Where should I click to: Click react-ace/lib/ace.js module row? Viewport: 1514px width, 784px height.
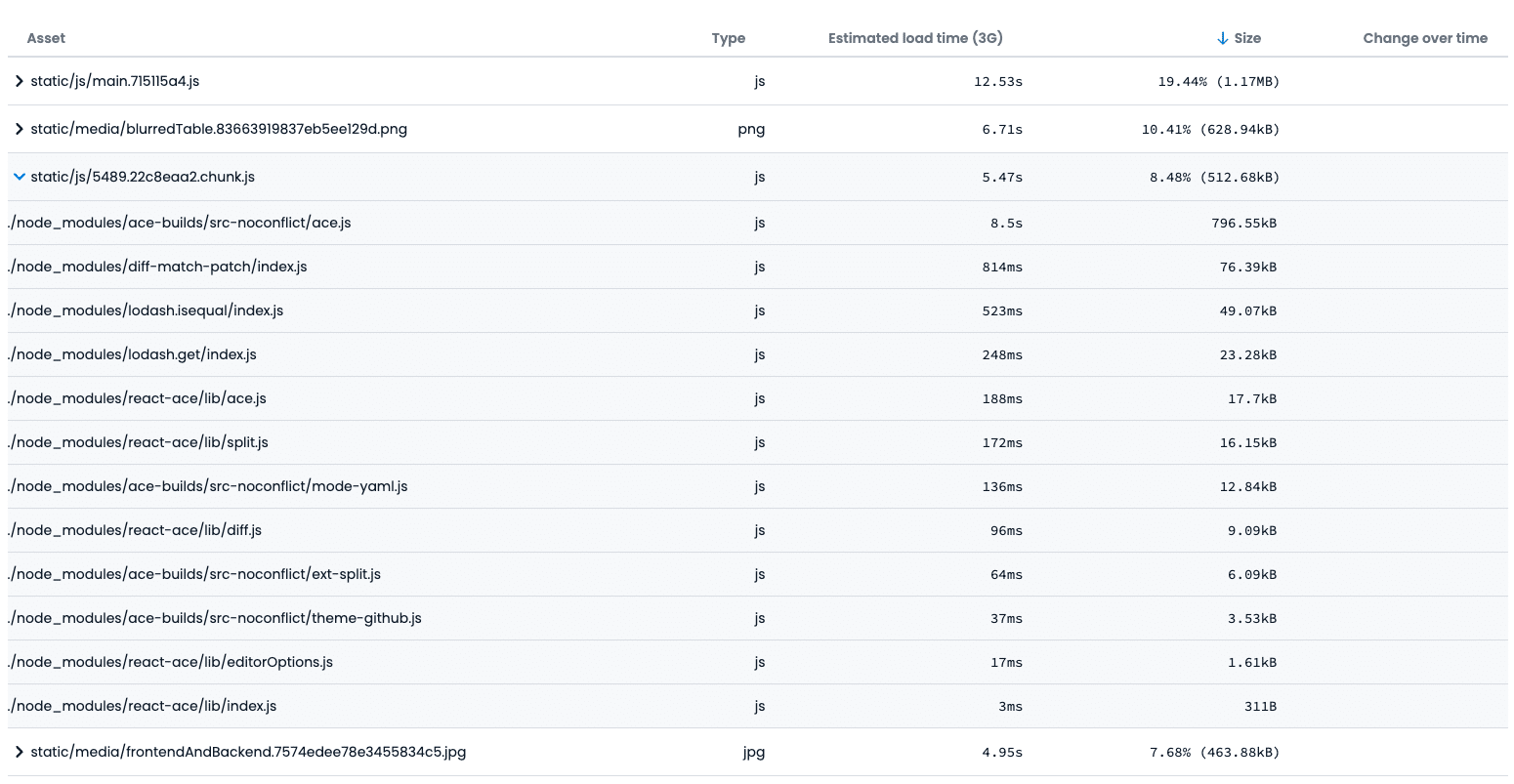[x=758, y=398]
